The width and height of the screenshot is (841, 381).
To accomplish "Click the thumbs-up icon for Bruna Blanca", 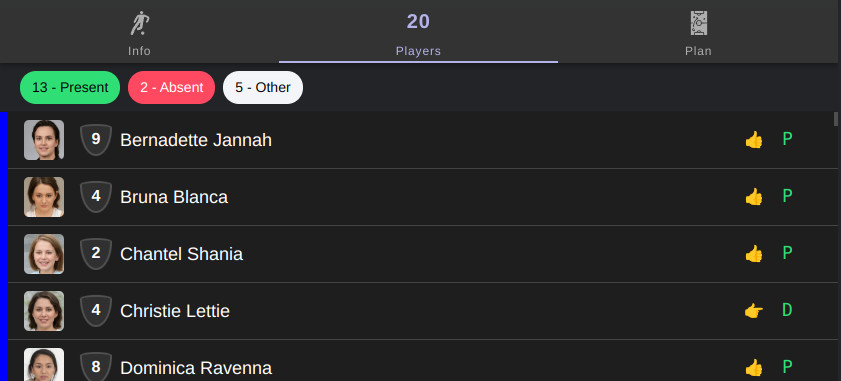I will click(754, 197).
